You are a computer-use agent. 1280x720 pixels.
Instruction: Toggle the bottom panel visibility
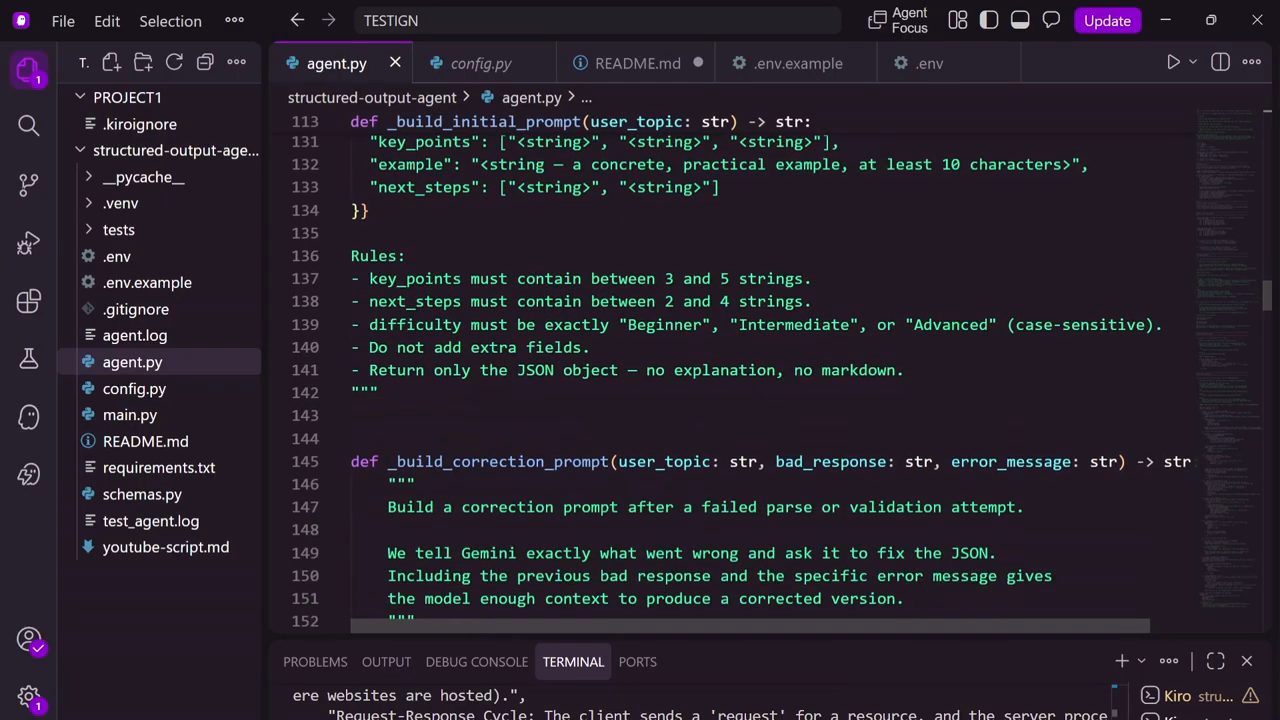pyautogui.click(x=1020, y=20)
